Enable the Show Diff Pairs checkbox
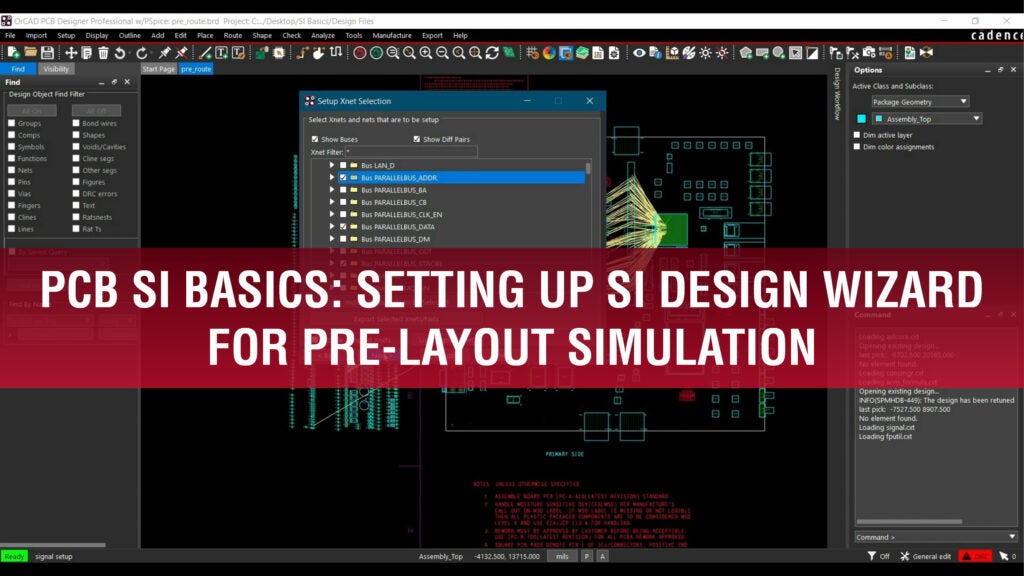Screen dimensions: 1024x576 417,137
